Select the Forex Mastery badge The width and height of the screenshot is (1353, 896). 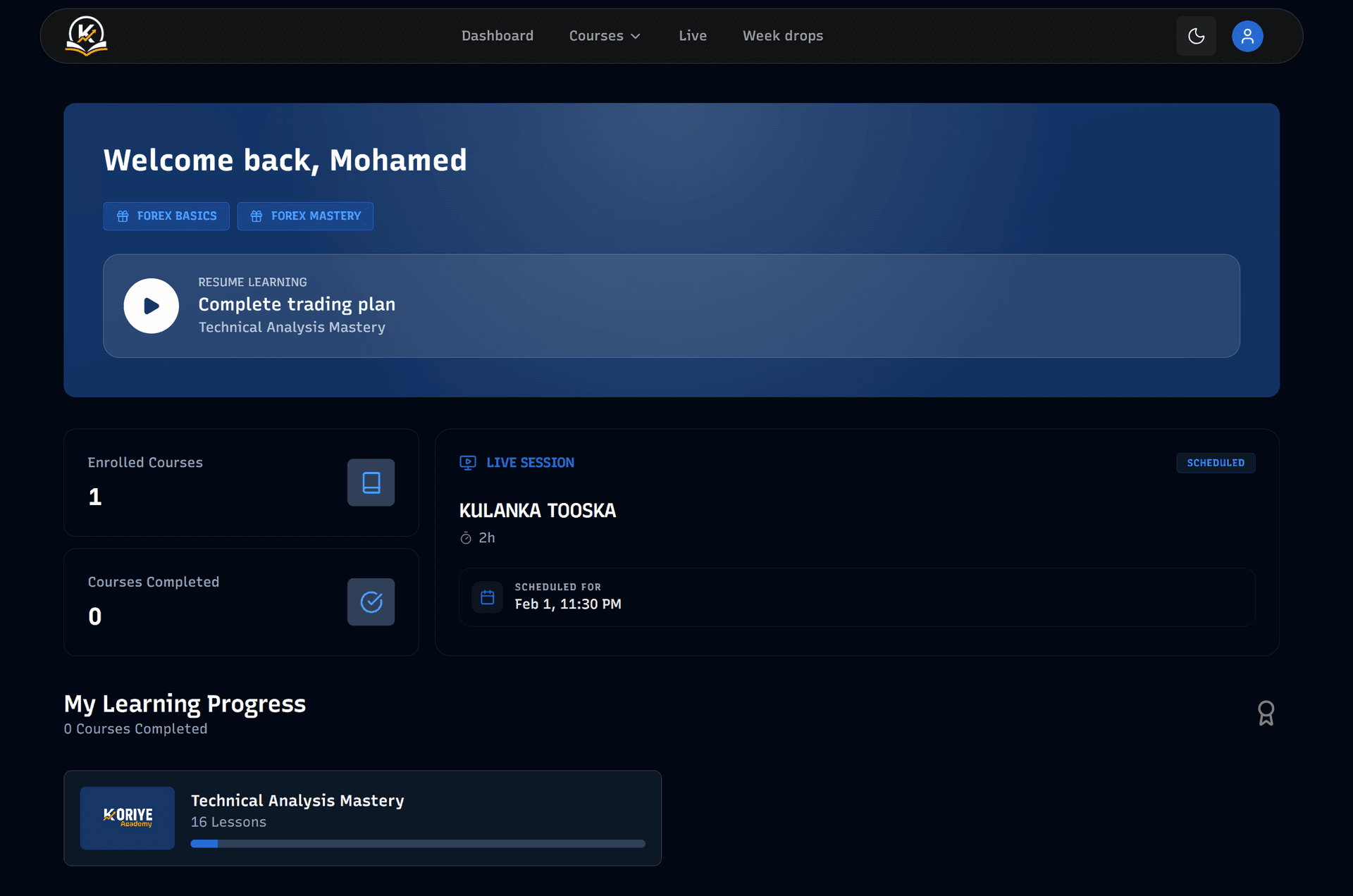pos(305,216)
